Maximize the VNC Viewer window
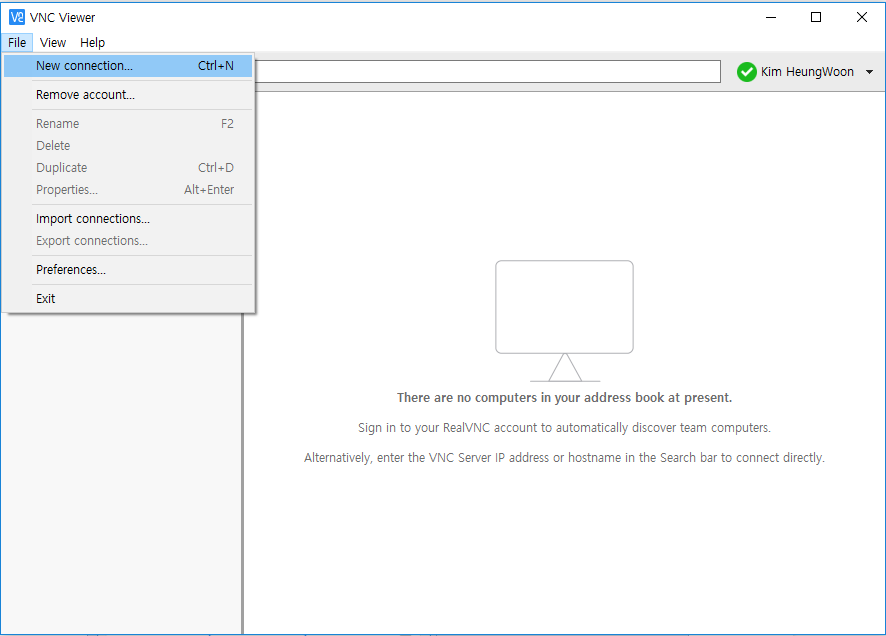886x636 pixels. coord(816,18)
